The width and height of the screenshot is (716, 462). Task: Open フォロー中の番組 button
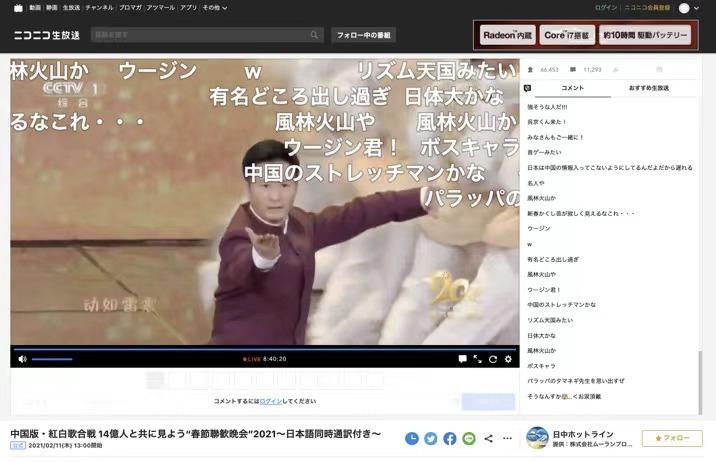point(363,35)
